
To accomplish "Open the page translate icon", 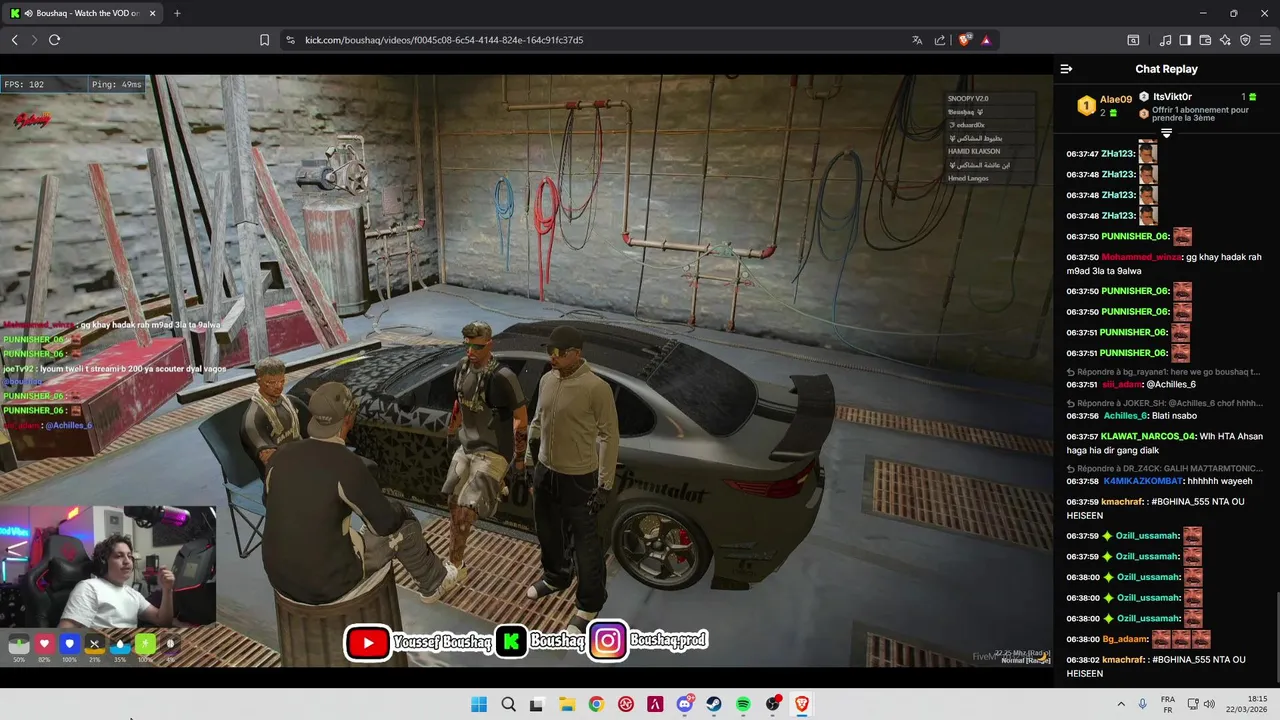I will pyautogui.click(x=917, y=40).
